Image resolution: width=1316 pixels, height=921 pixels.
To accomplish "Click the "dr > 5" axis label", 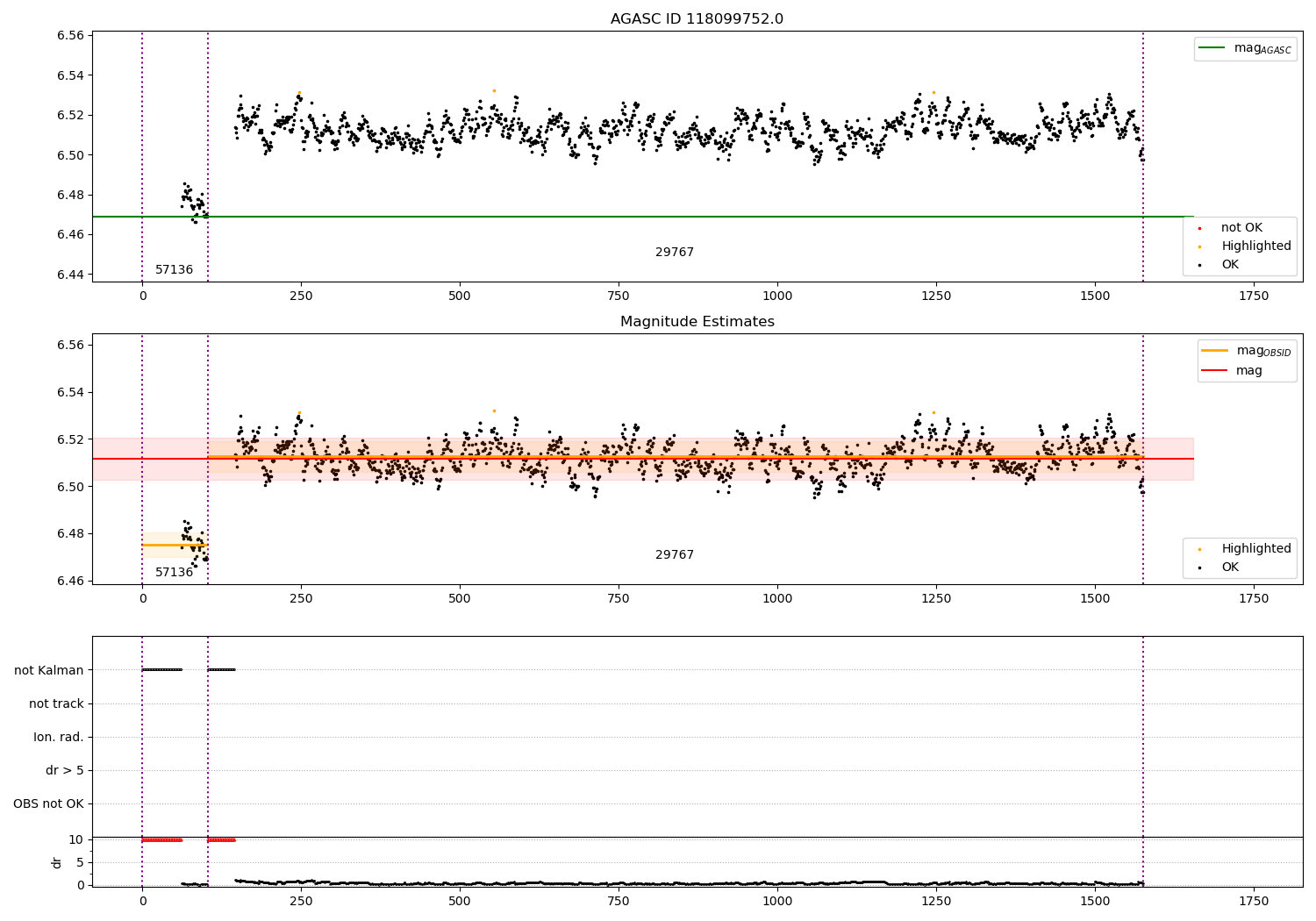I will pos(65,770).
